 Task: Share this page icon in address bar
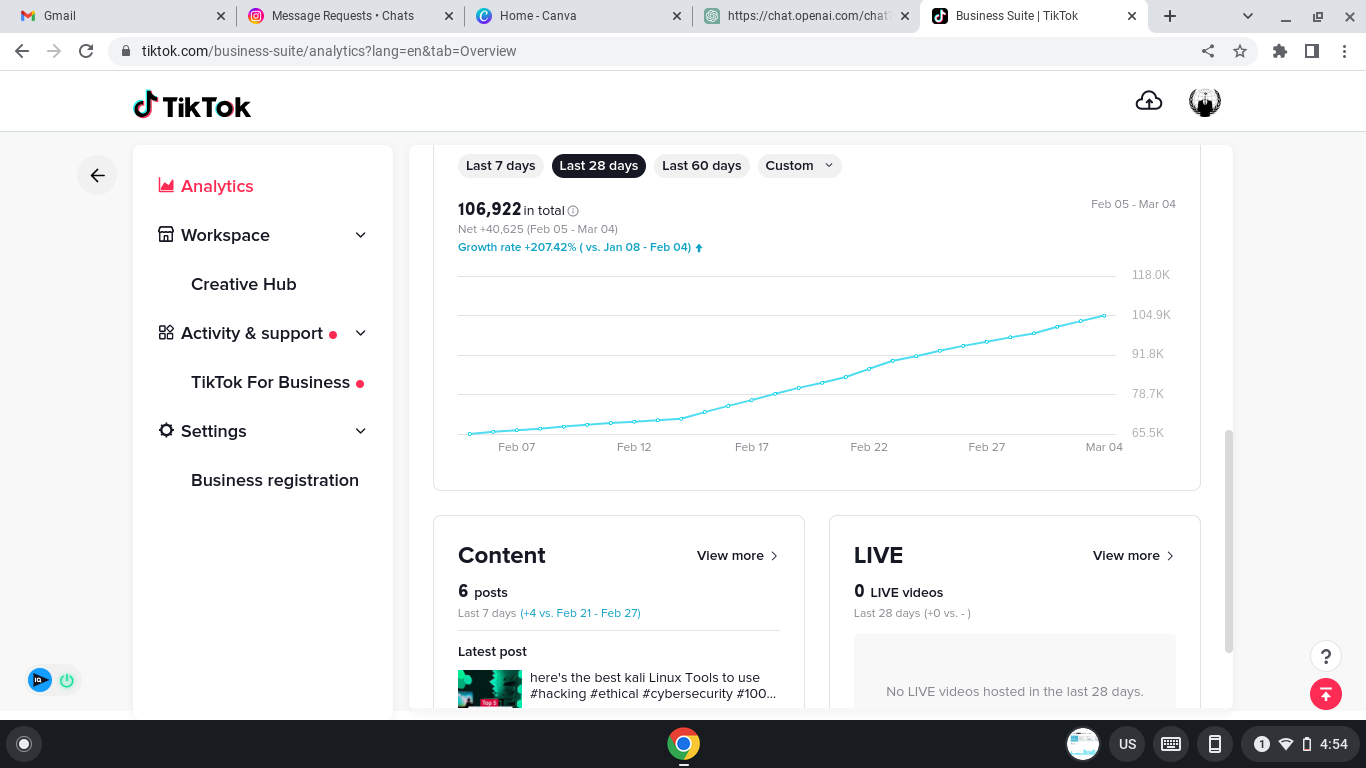tap(1208, 51)
